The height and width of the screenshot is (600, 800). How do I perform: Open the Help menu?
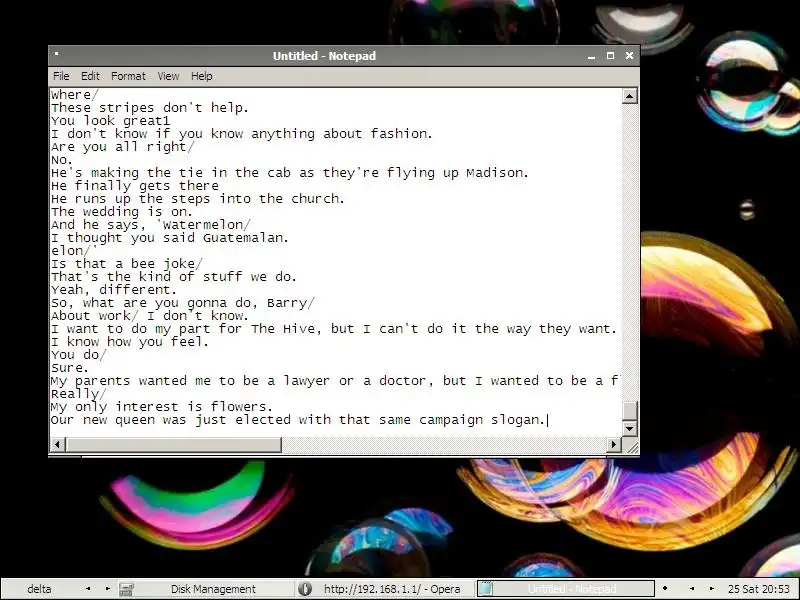tap(202, 76)
